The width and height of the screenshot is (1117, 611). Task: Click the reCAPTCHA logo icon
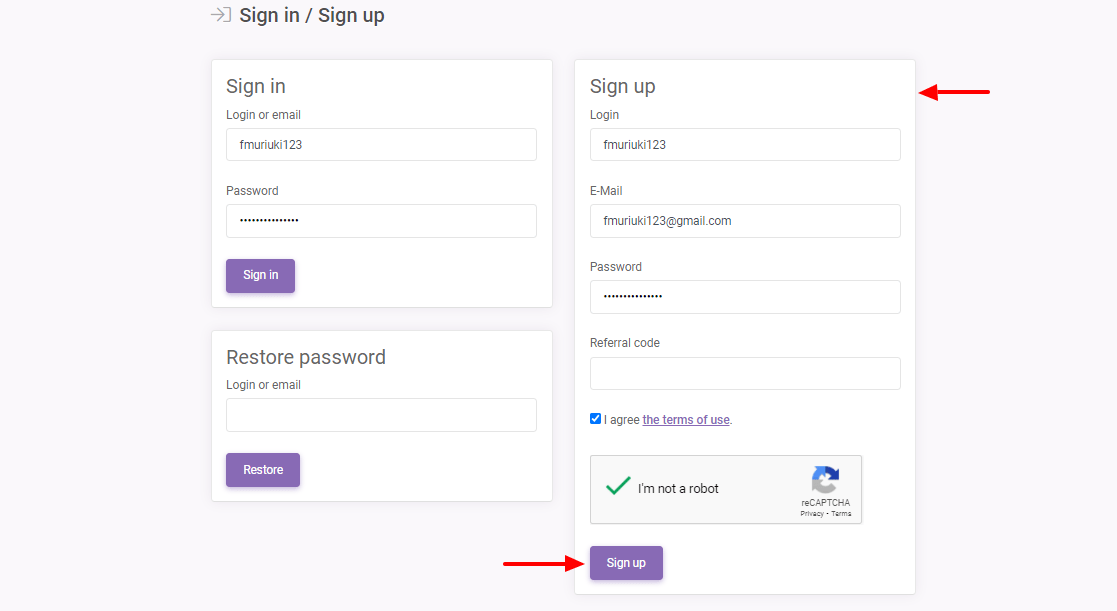pyautogui.click(x=825, y=480)
